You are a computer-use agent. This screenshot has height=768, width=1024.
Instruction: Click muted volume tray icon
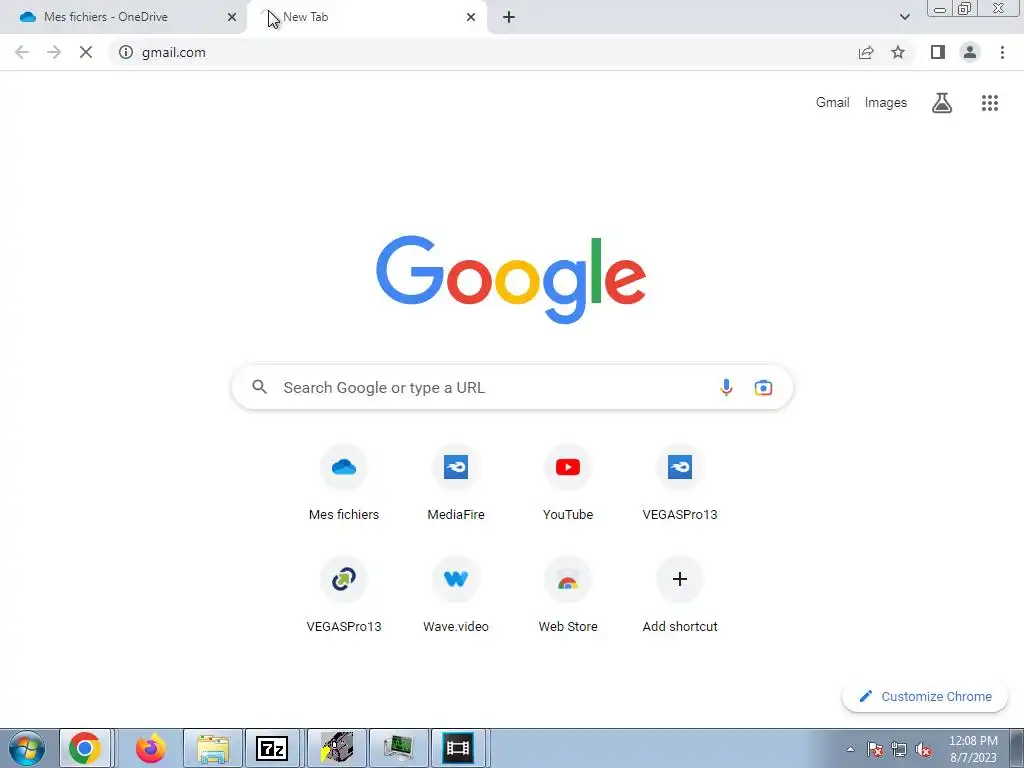[923, 749]
